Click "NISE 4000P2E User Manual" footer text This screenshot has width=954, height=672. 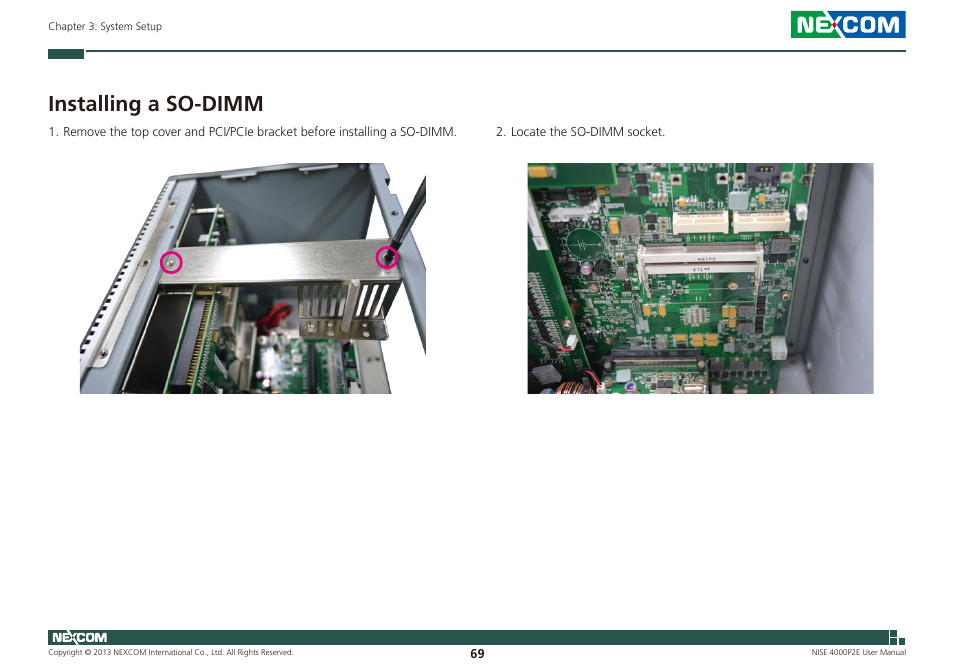pos(858,653)
